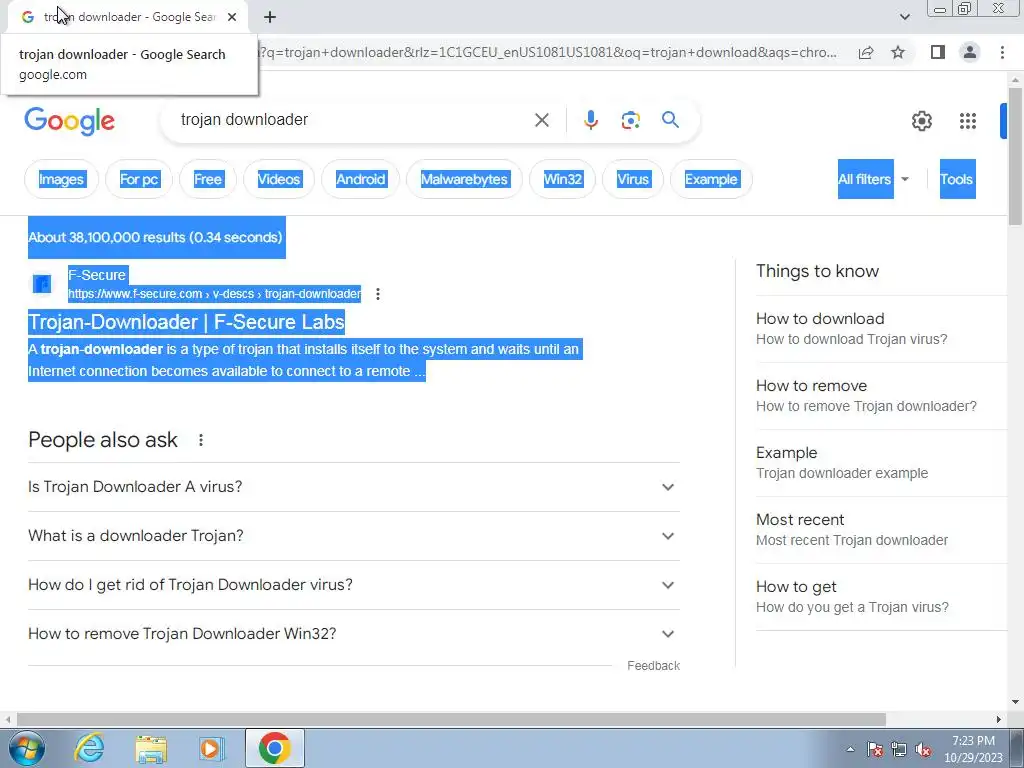Expand 'How do I get rid of Trojan Downloader virus?'
Viewport: 1024px width, 768px height.
coord(353,585)
